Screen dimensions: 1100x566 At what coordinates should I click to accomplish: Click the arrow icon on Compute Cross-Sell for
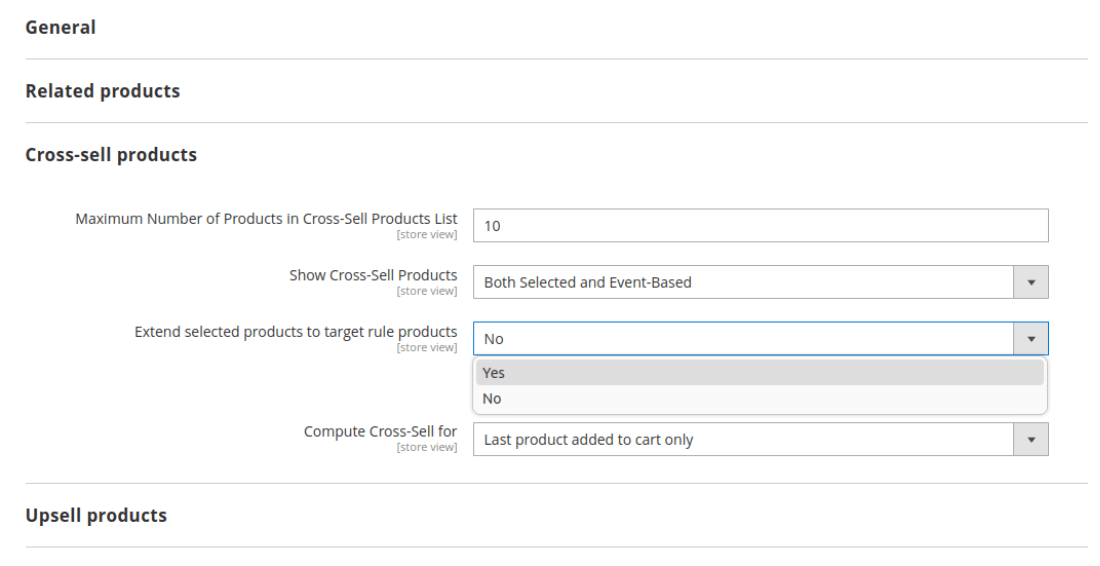(x=1031, y=440)
